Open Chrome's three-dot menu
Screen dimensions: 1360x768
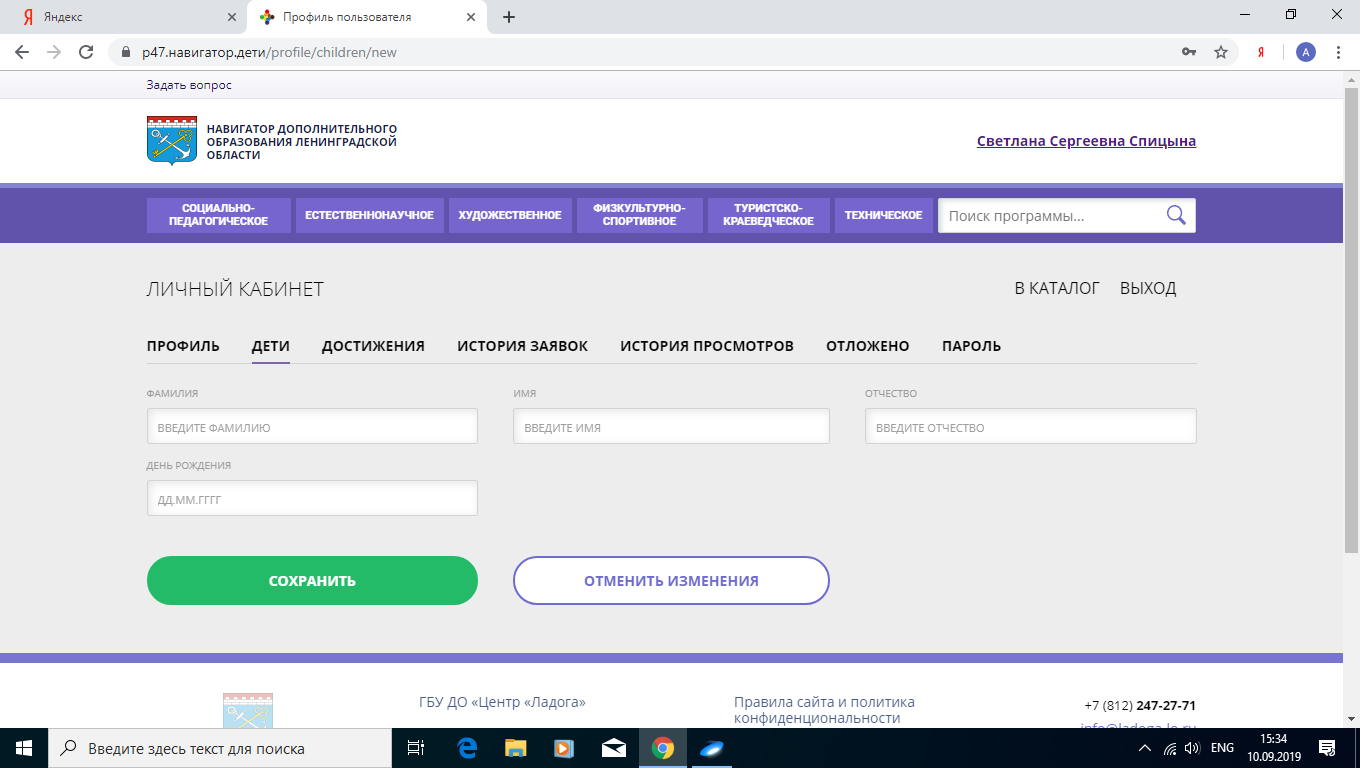point(1338,52)
